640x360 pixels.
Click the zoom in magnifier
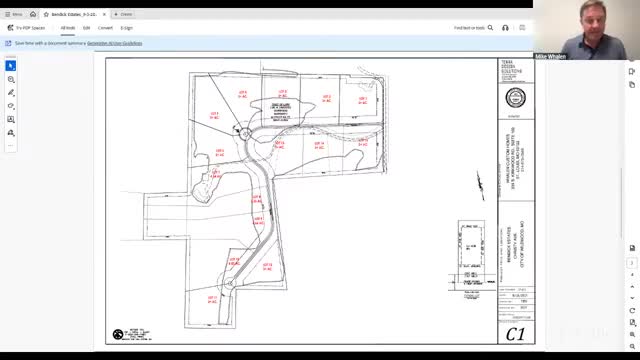632,335
